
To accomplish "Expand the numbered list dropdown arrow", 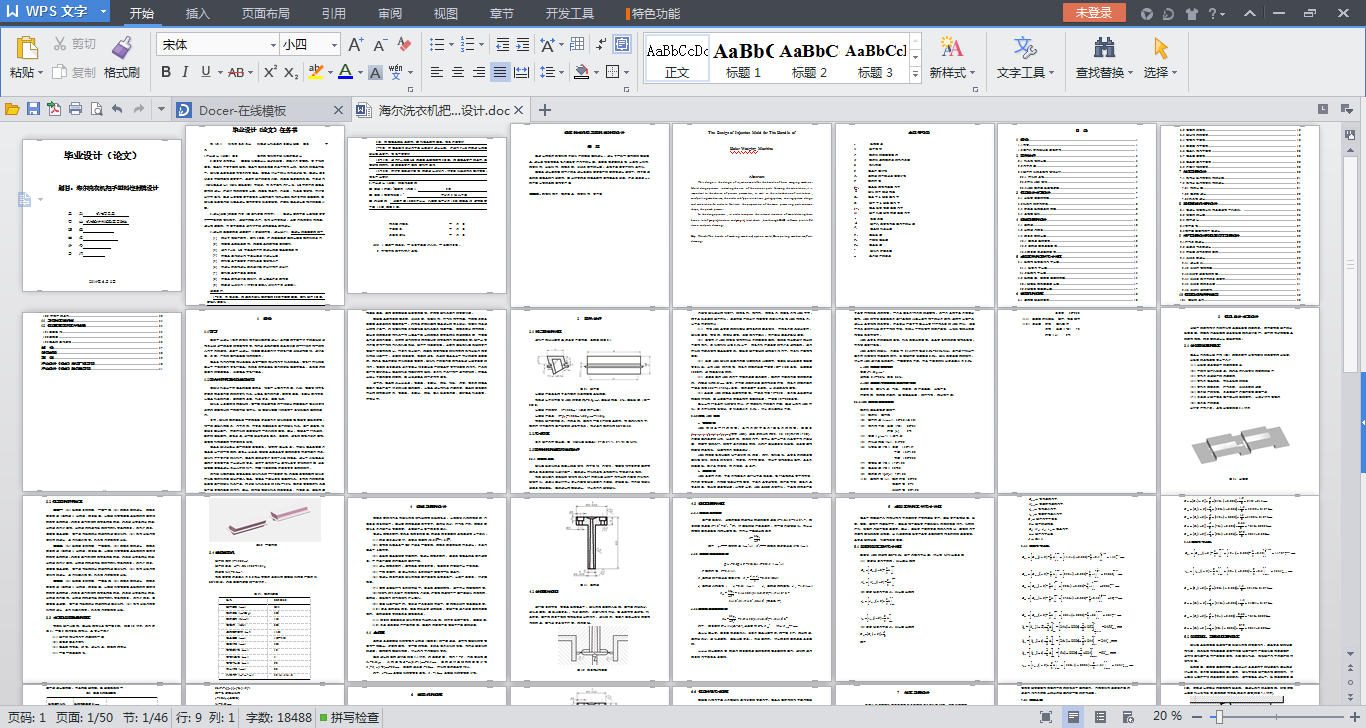I will coord(482,45).
